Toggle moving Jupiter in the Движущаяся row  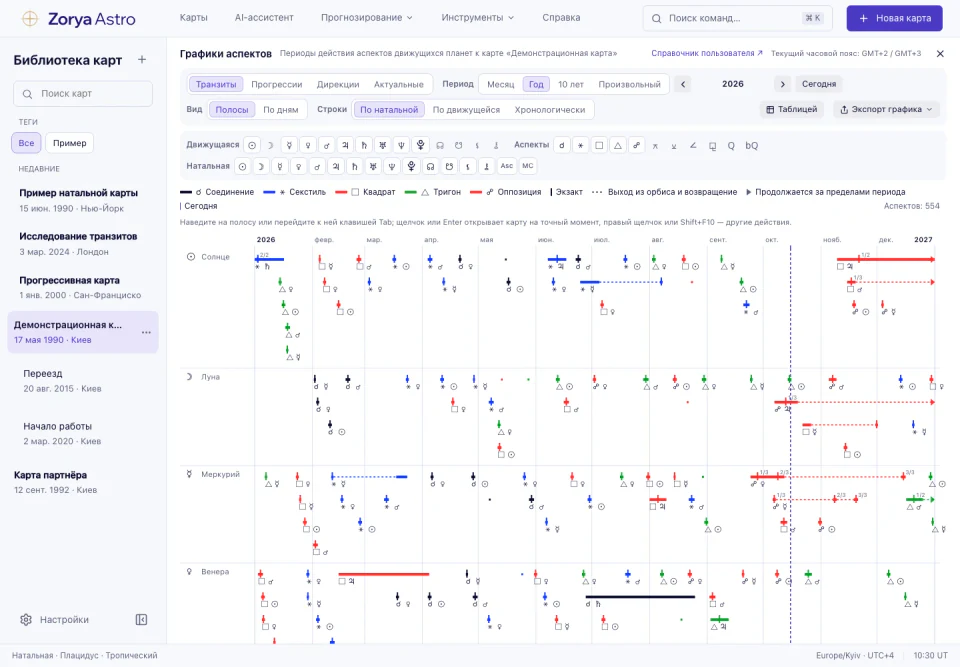pos(345,145)
